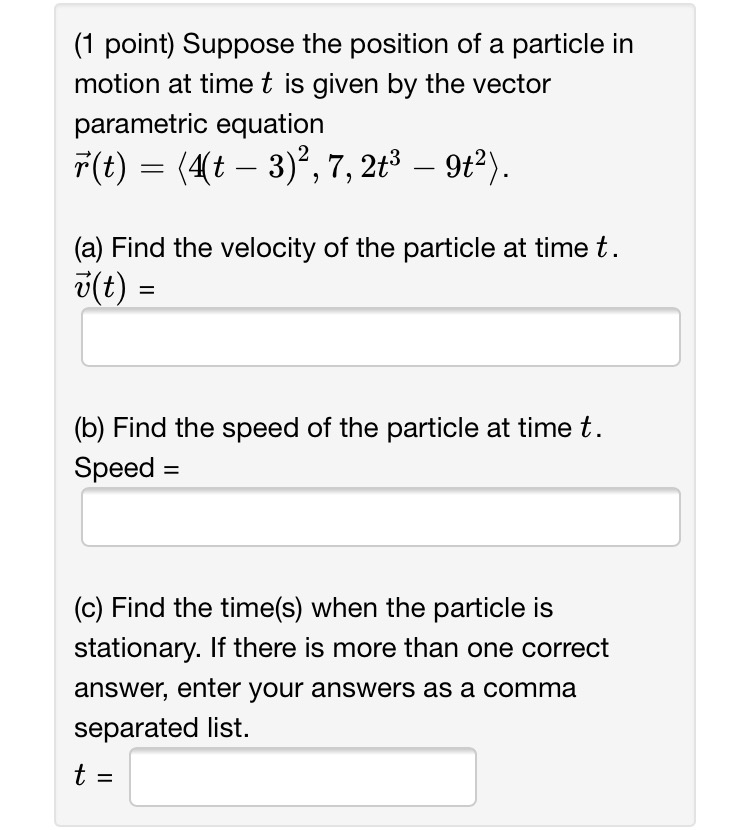Click the "separated list." text
Image resolution: width=750 pixels, height=830 pixels.
pos(162,728)
